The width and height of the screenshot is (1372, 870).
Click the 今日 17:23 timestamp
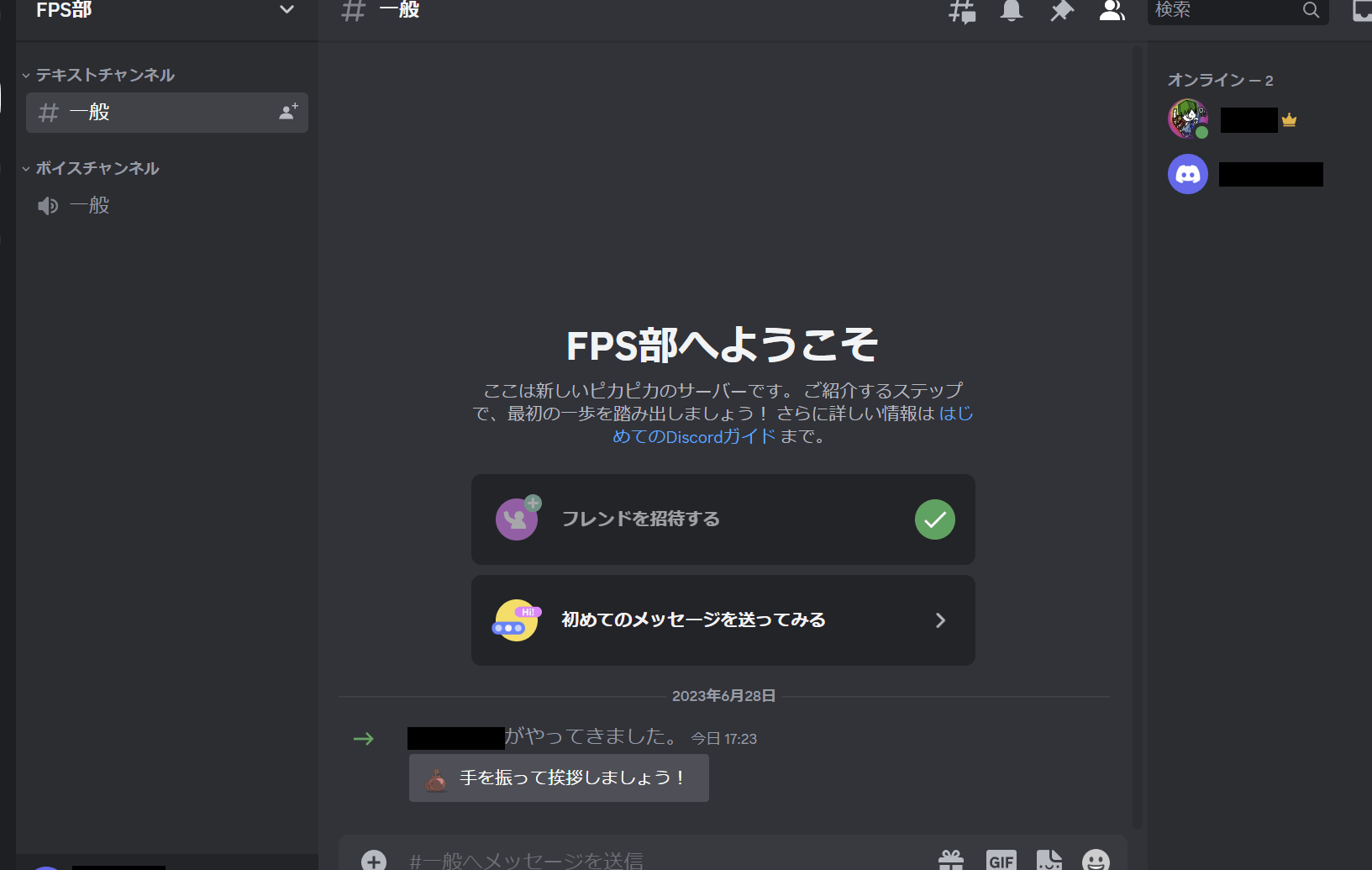tap(723, 739)
